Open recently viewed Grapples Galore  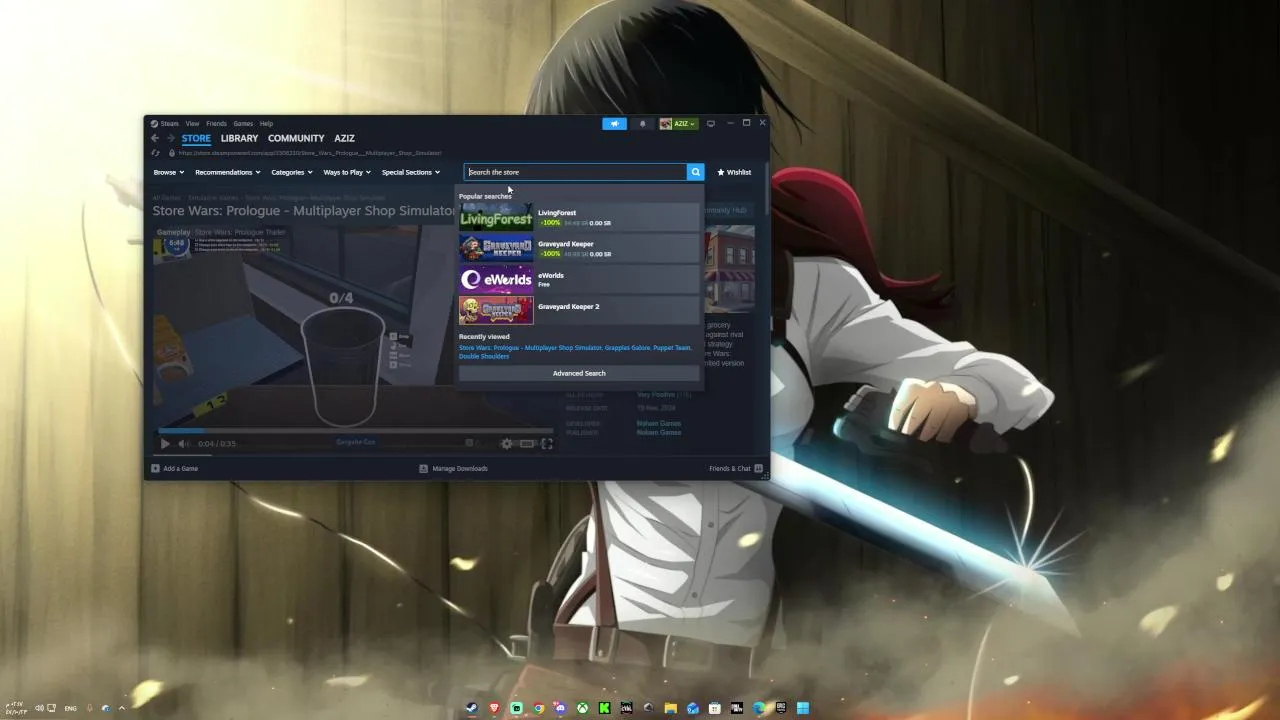[627, 348]
